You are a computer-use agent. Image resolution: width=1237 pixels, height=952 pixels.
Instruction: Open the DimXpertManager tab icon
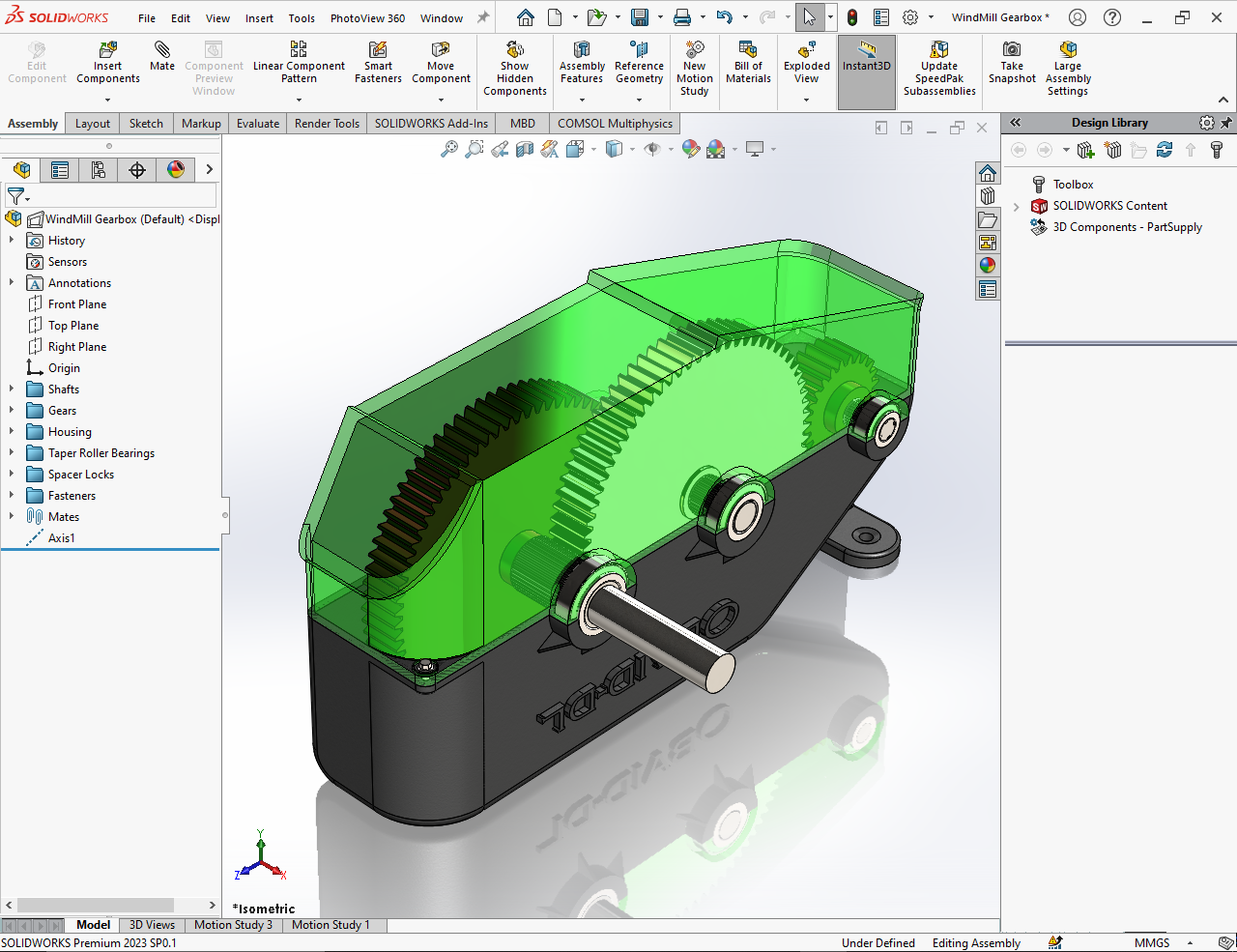pos(137,170)
